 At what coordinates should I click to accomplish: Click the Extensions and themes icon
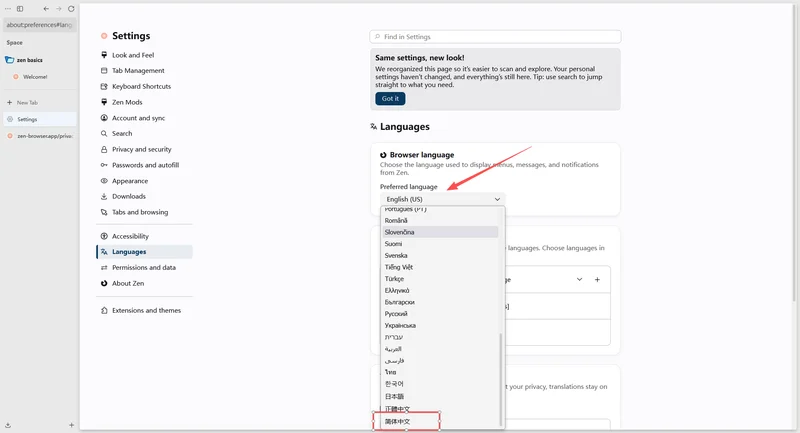[x=104, y=311]
